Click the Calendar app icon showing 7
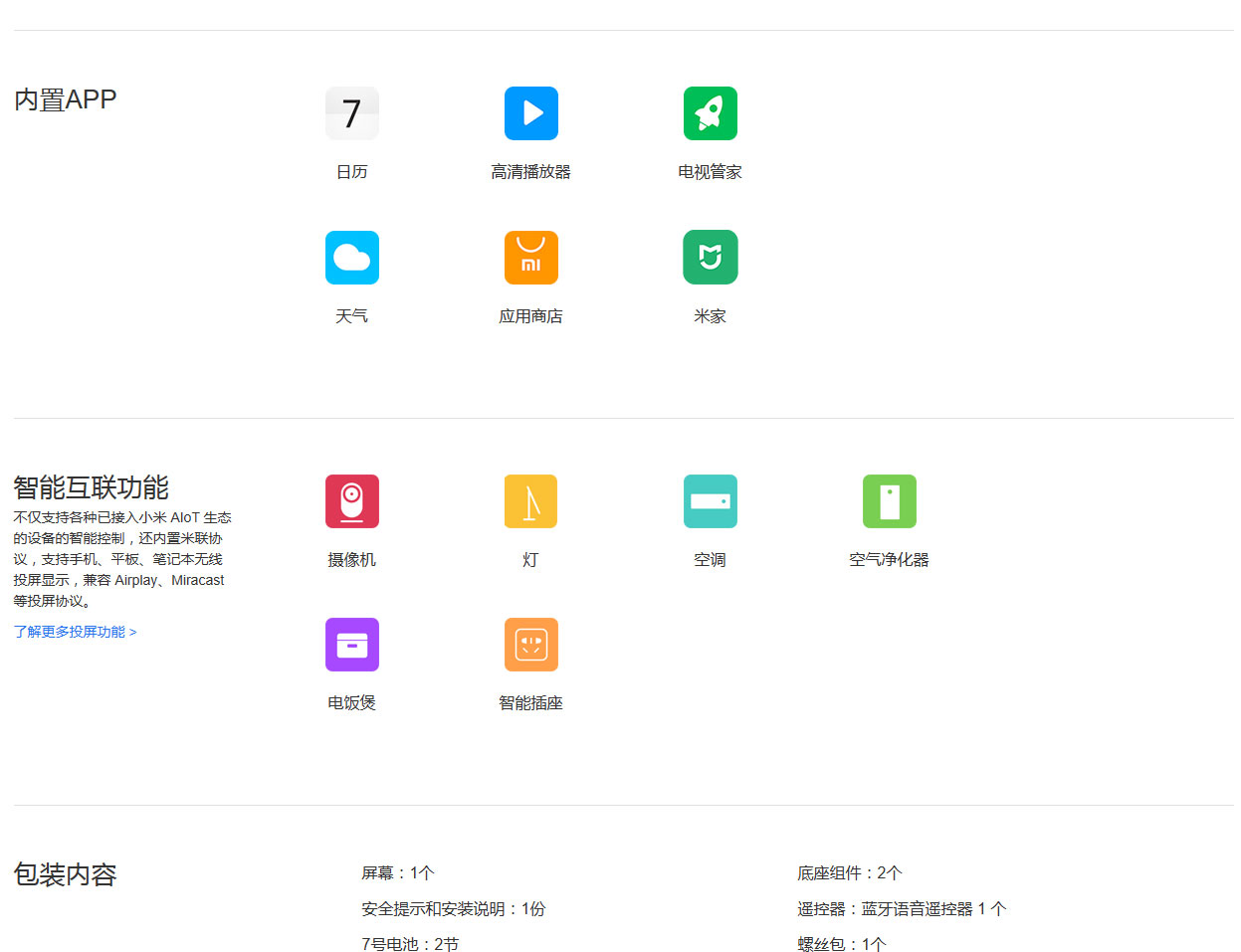 click(351, 113)
